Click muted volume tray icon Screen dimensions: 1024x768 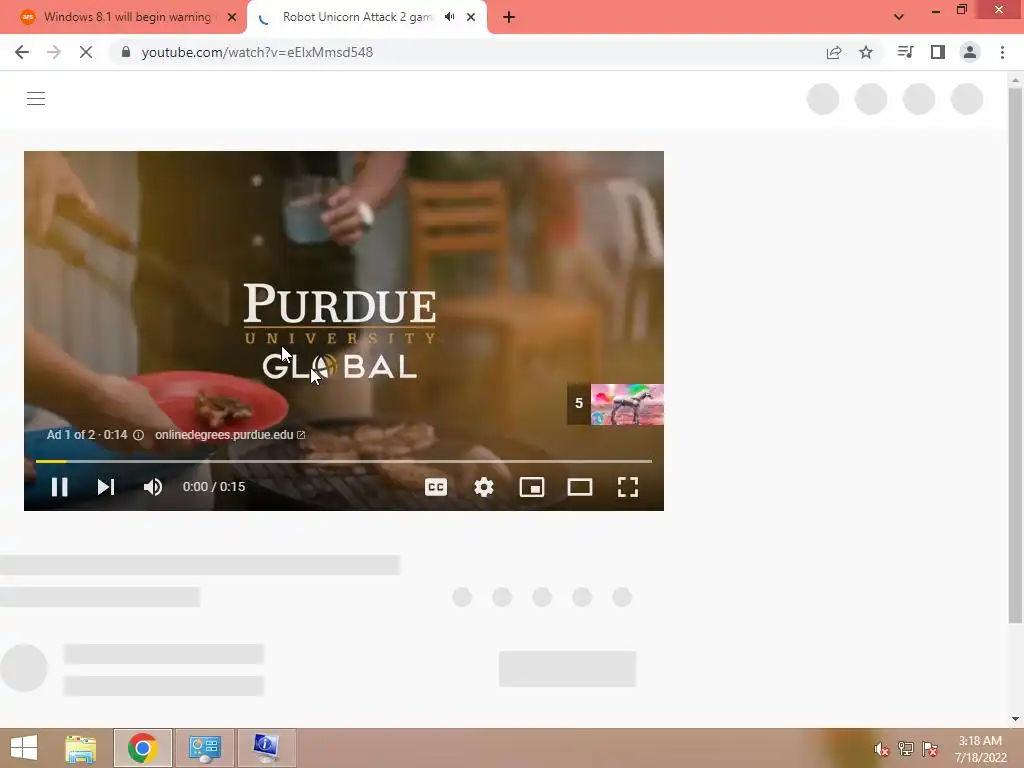(x=881, y=749)
